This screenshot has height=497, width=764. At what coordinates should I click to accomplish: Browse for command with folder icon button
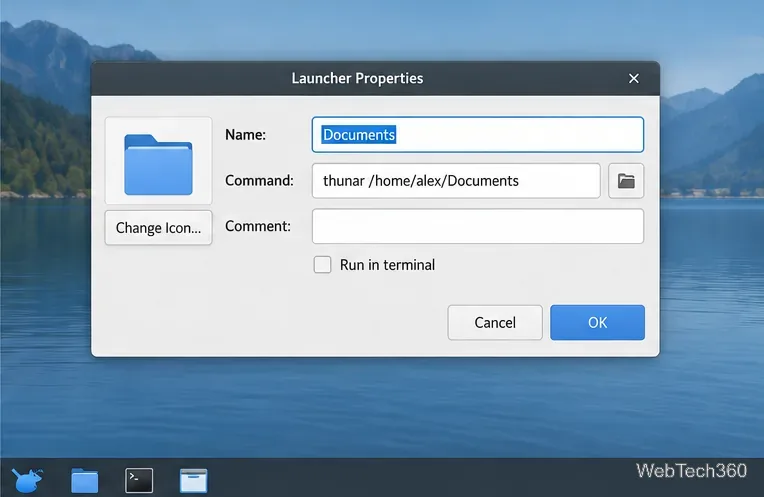coord(626,181)
